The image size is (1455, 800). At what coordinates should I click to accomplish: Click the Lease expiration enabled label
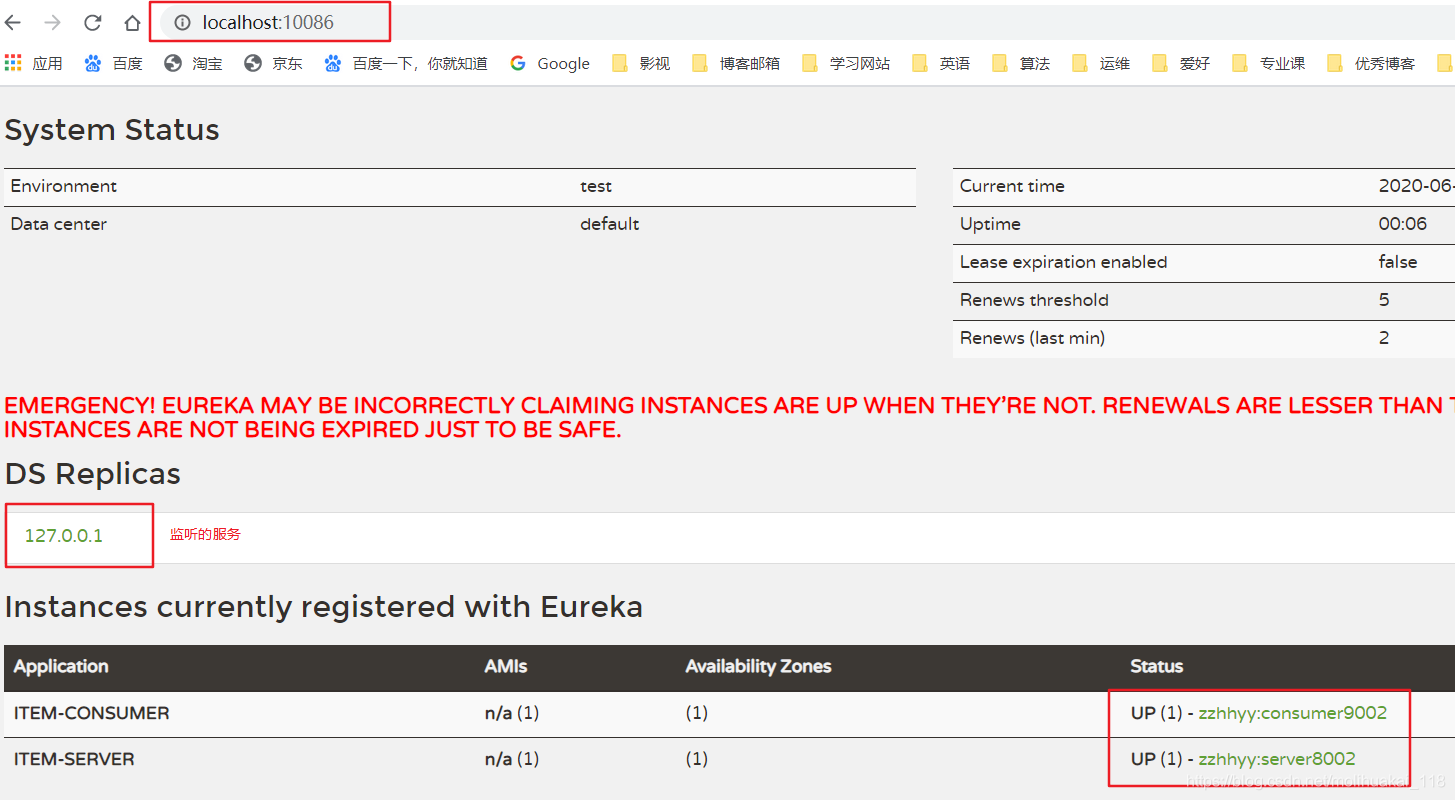tap(1064, 262)
